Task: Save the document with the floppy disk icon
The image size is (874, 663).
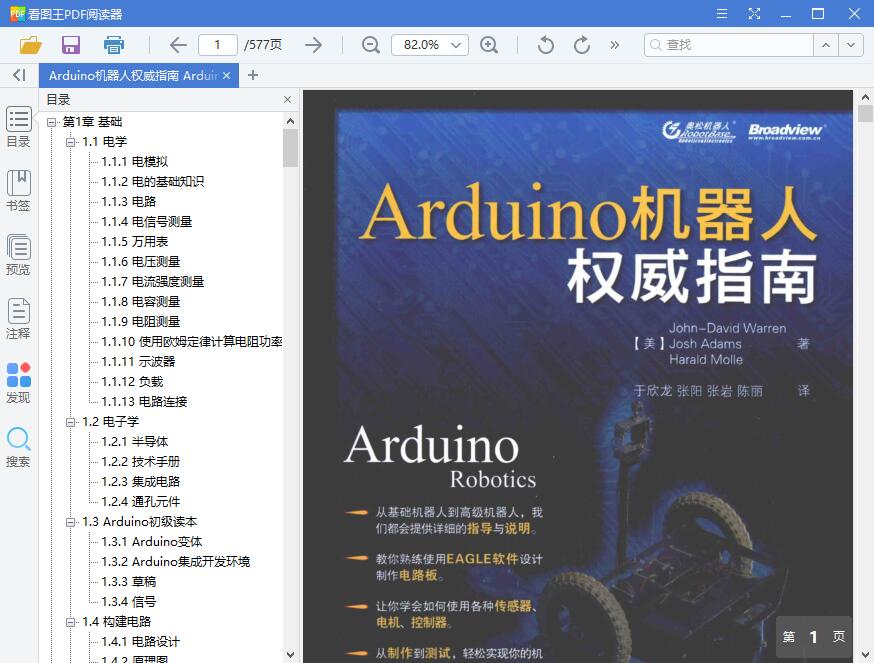Action: (71, 45)
